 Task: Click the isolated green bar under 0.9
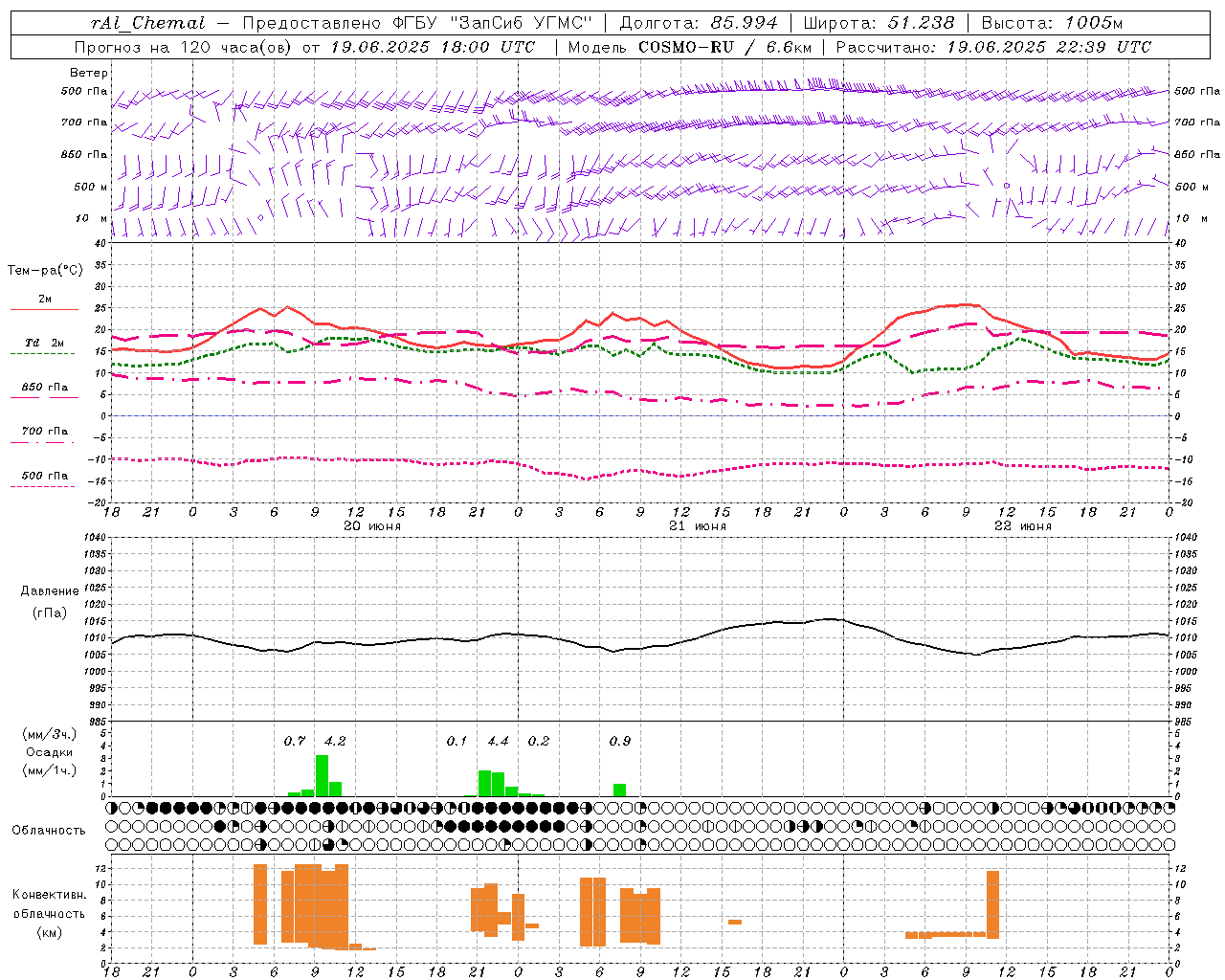click(x=620, y=791)
